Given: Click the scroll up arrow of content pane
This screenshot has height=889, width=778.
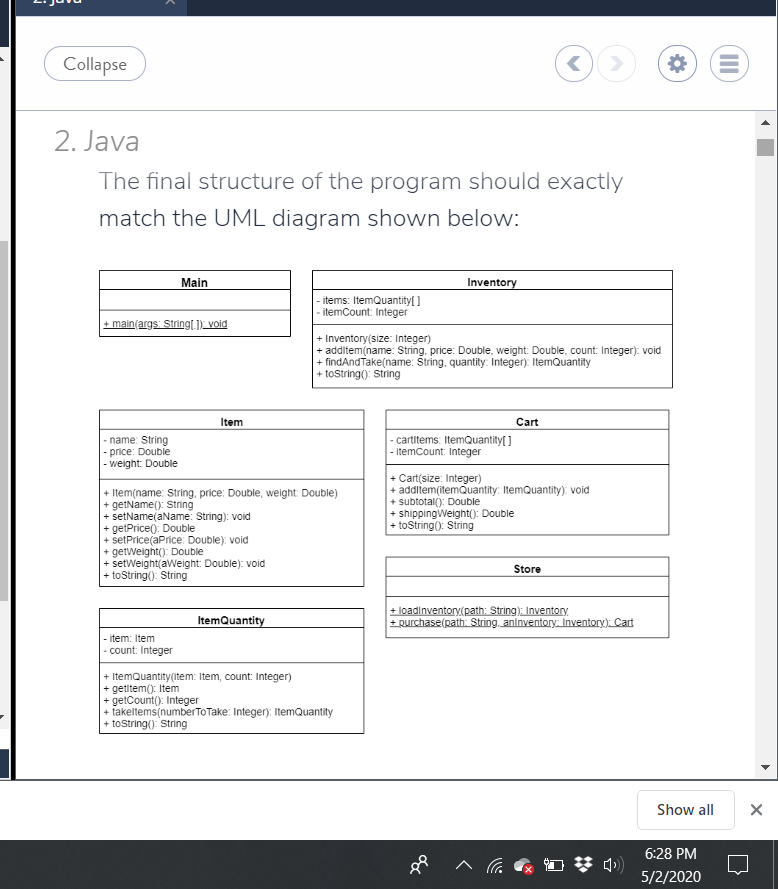Looking at the screenshot, I should (x=765, y=122).
